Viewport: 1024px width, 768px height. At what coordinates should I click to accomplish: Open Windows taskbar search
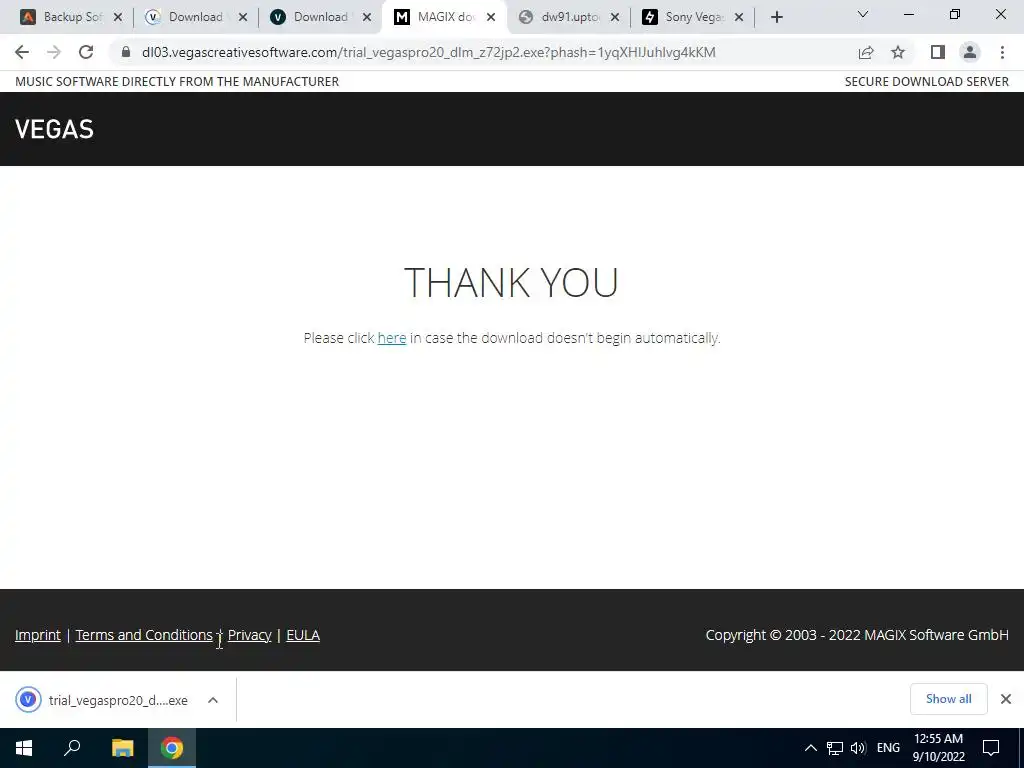tap(72, 748)
